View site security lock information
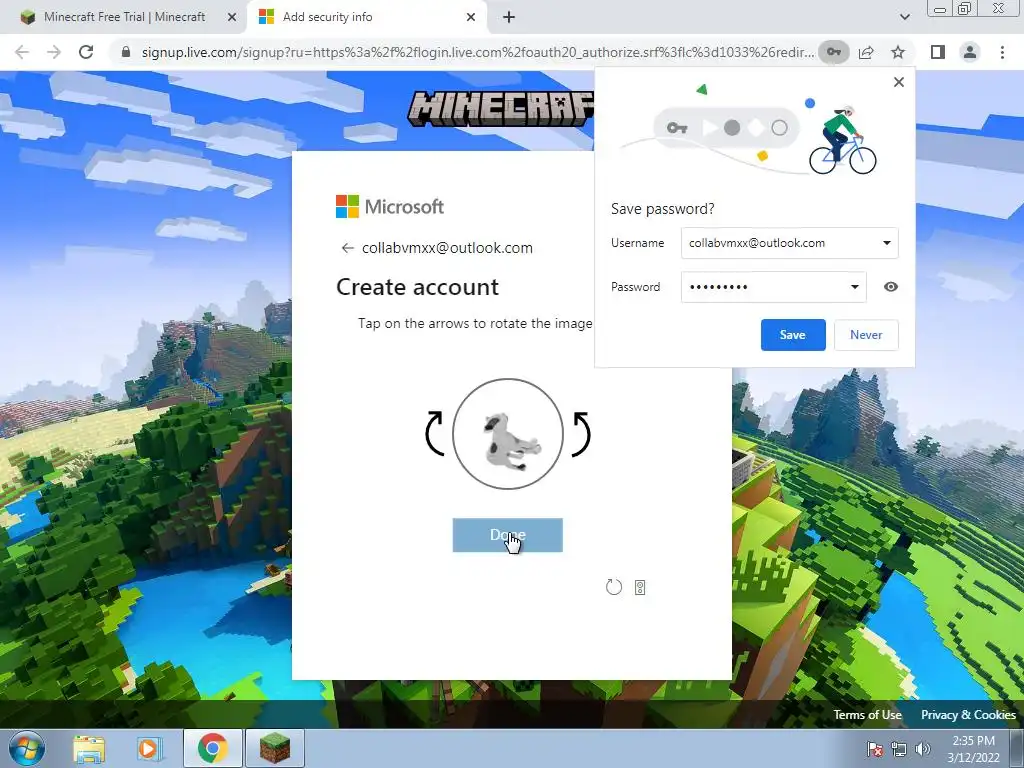The width and height of the screenshot is (1024, 768). (x=126, y=52)
